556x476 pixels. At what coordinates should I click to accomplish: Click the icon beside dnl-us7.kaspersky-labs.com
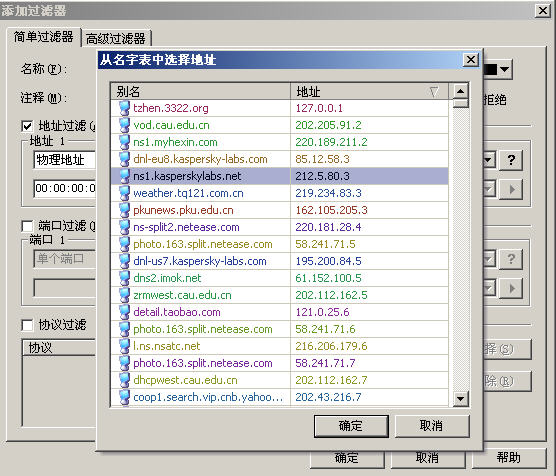(x=124, y=261)
